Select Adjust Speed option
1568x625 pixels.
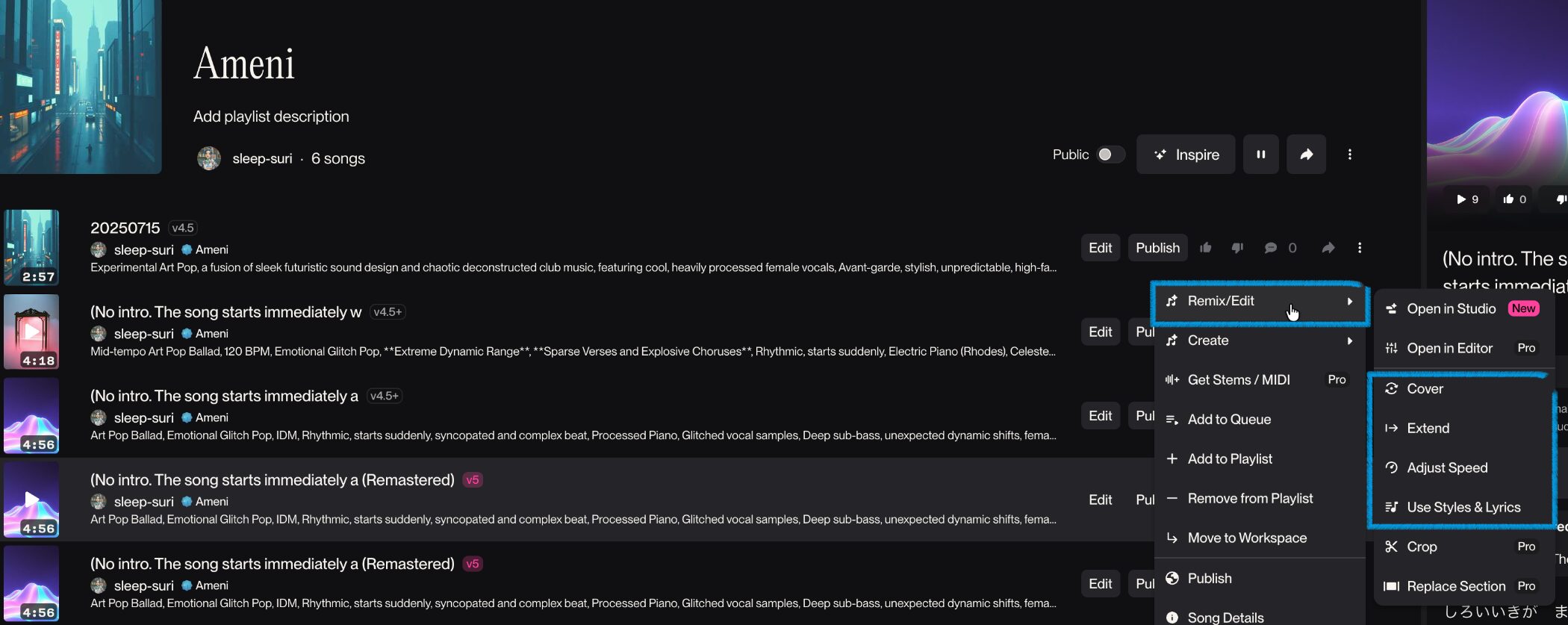tap(1447, 468)
